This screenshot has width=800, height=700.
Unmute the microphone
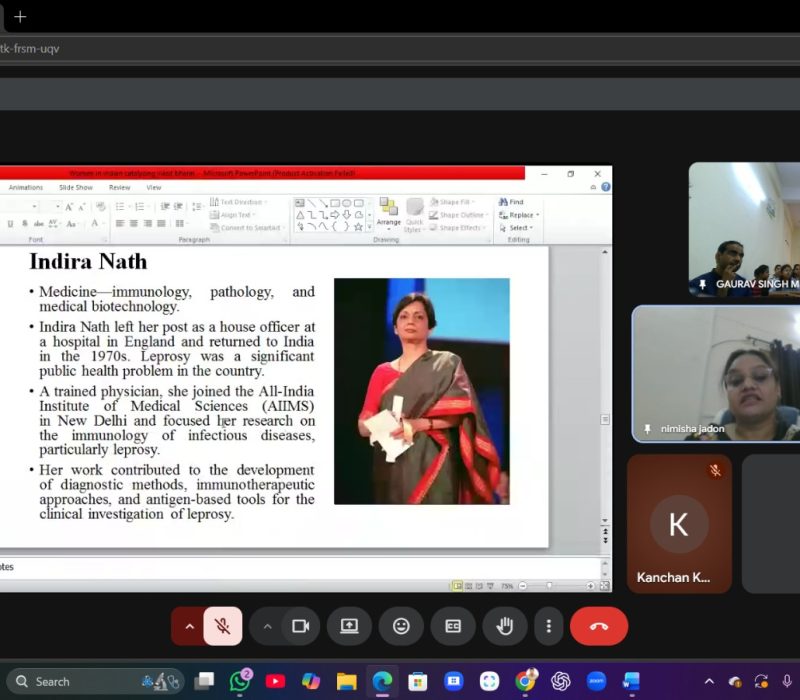click(x=223, y=626)
